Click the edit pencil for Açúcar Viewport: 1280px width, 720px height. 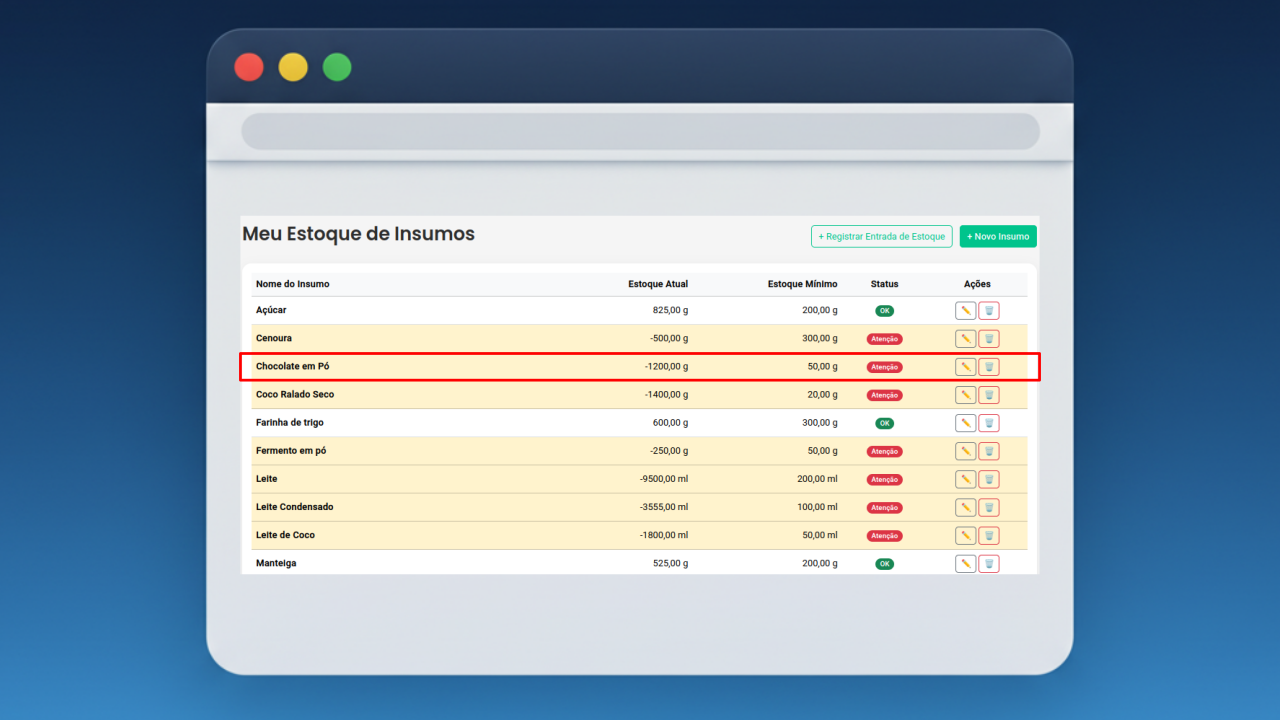click(x=965, y=311)
